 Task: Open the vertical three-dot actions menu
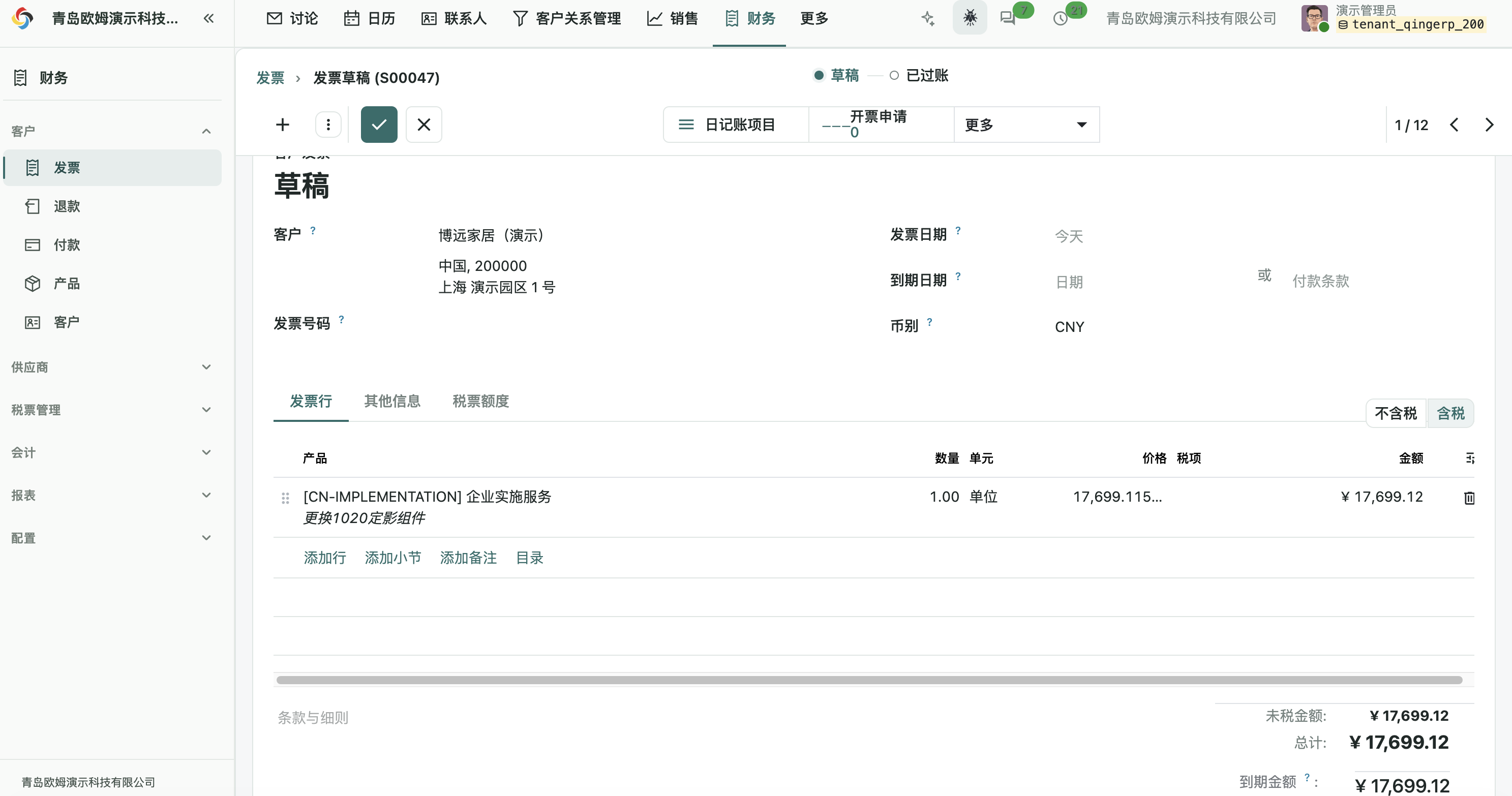(x=328, y=125)
